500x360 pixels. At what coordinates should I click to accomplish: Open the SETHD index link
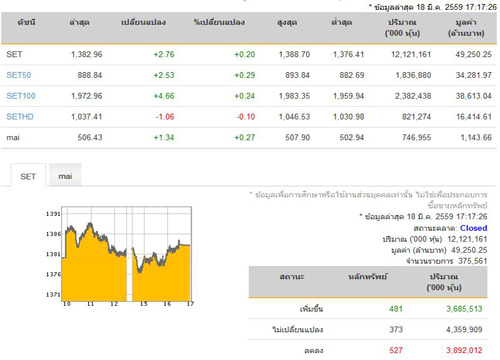[x=20, y=117]
